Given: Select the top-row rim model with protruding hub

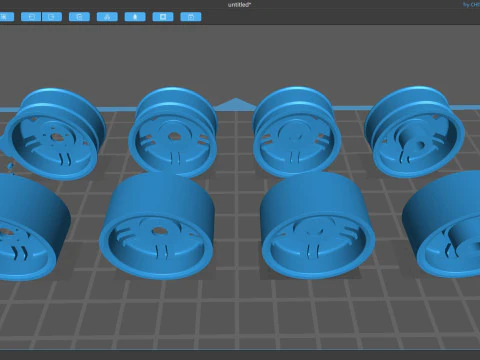Looking at the screenshot, I should (x=414, y=132).
